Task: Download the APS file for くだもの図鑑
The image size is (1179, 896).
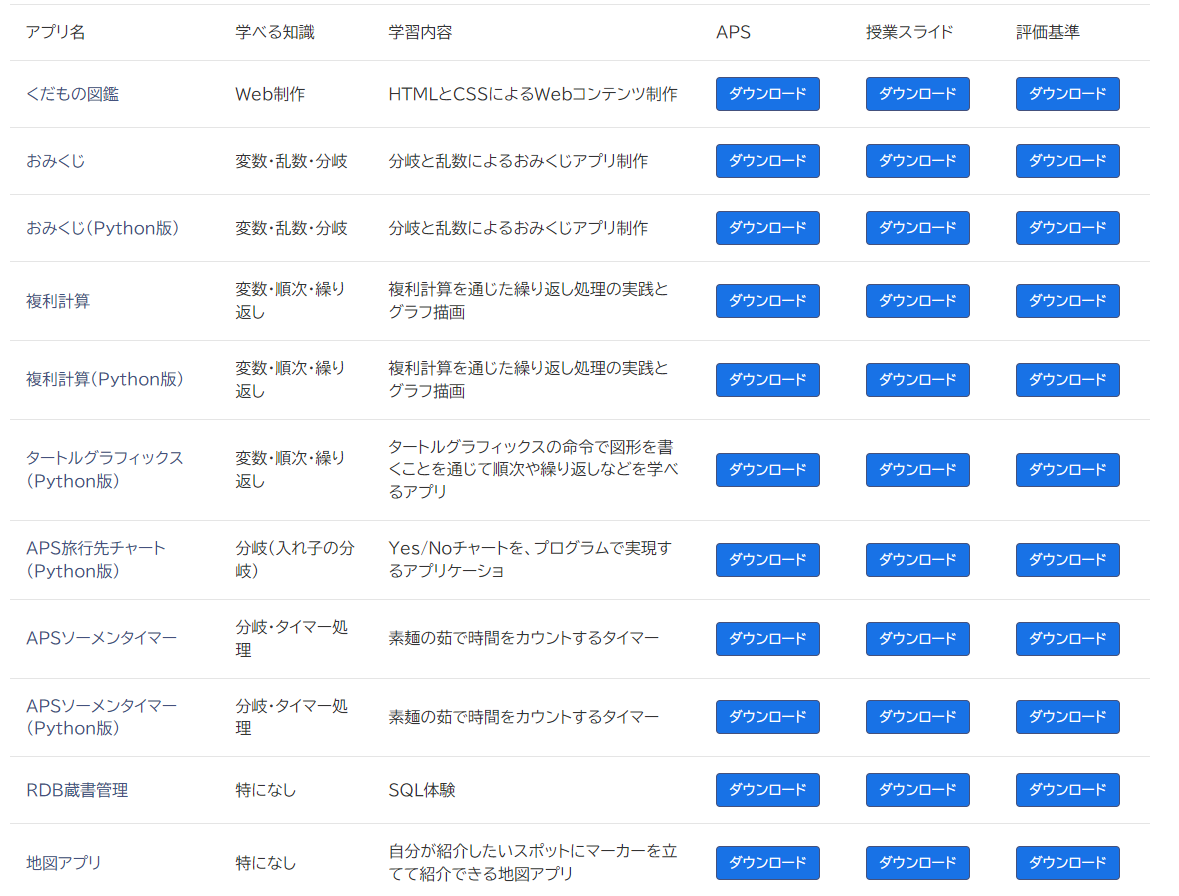Action: coord(767,94)
